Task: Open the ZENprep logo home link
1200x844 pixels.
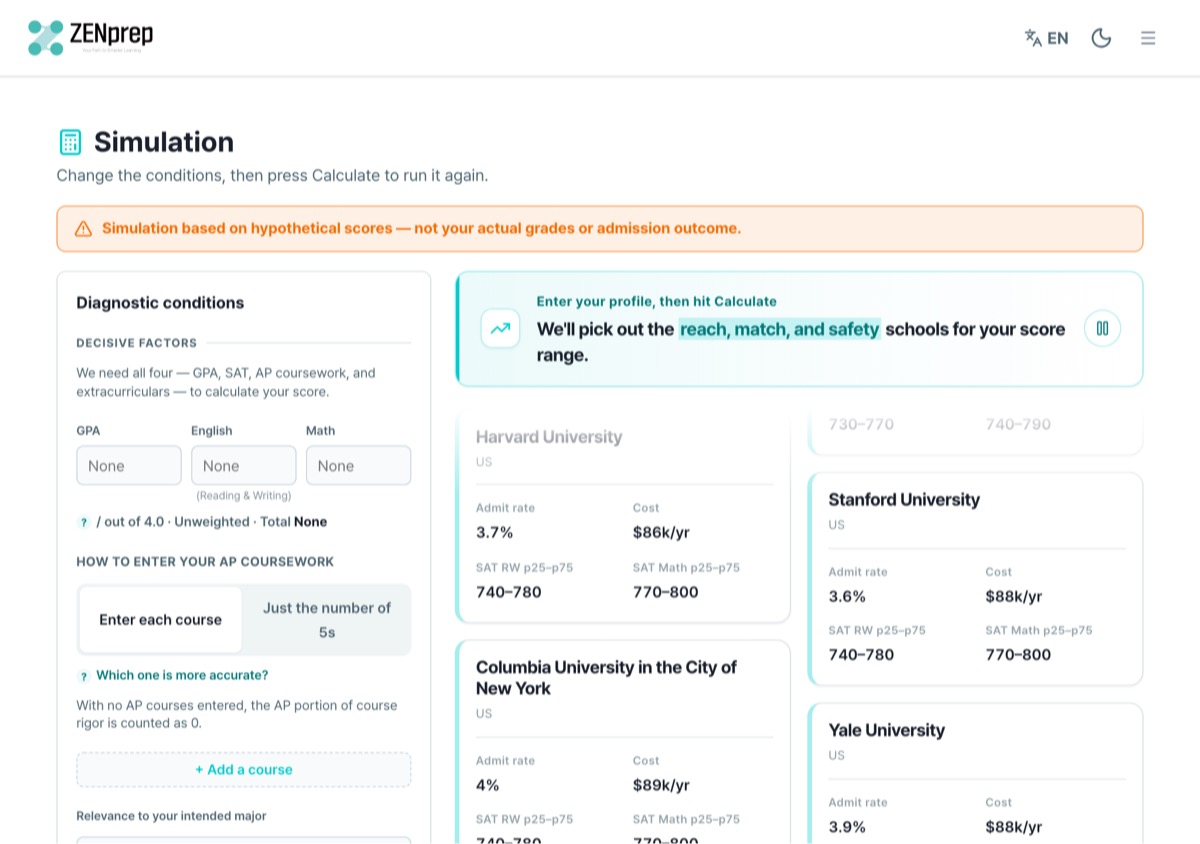Action: [91, 38]
